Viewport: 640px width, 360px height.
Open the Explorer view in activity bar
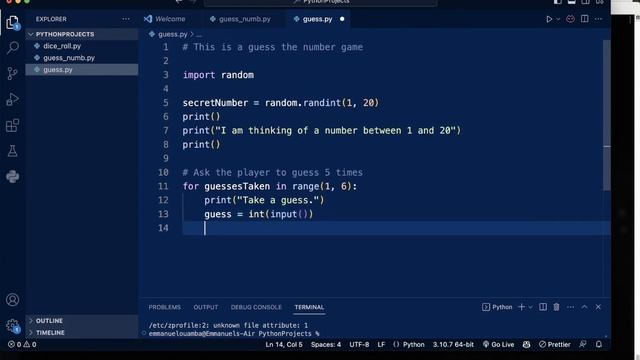point(12,22)
